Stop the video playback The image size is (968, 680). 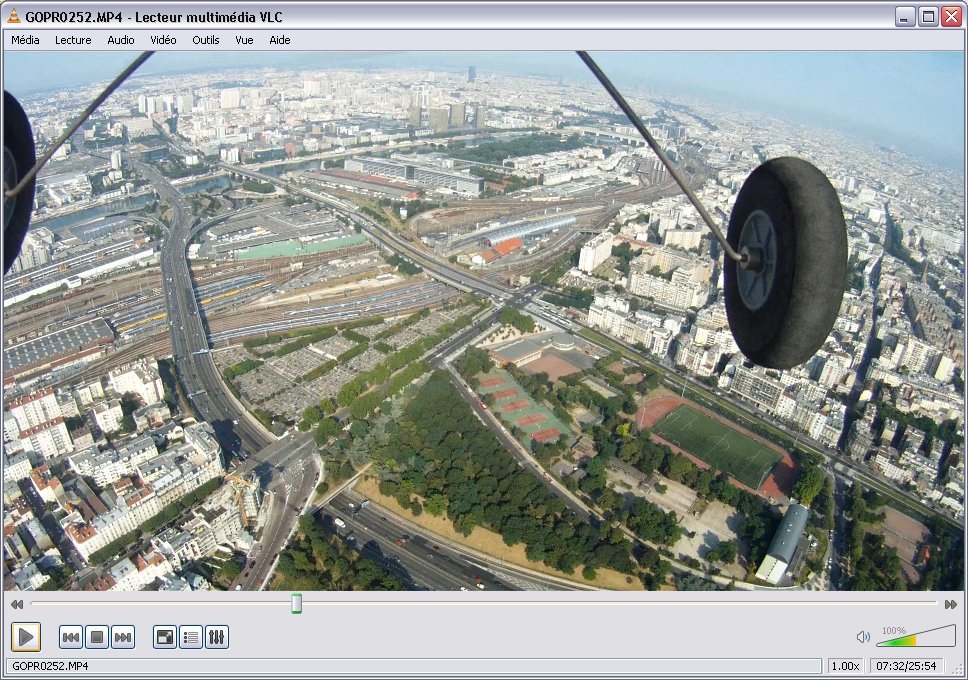97,637
